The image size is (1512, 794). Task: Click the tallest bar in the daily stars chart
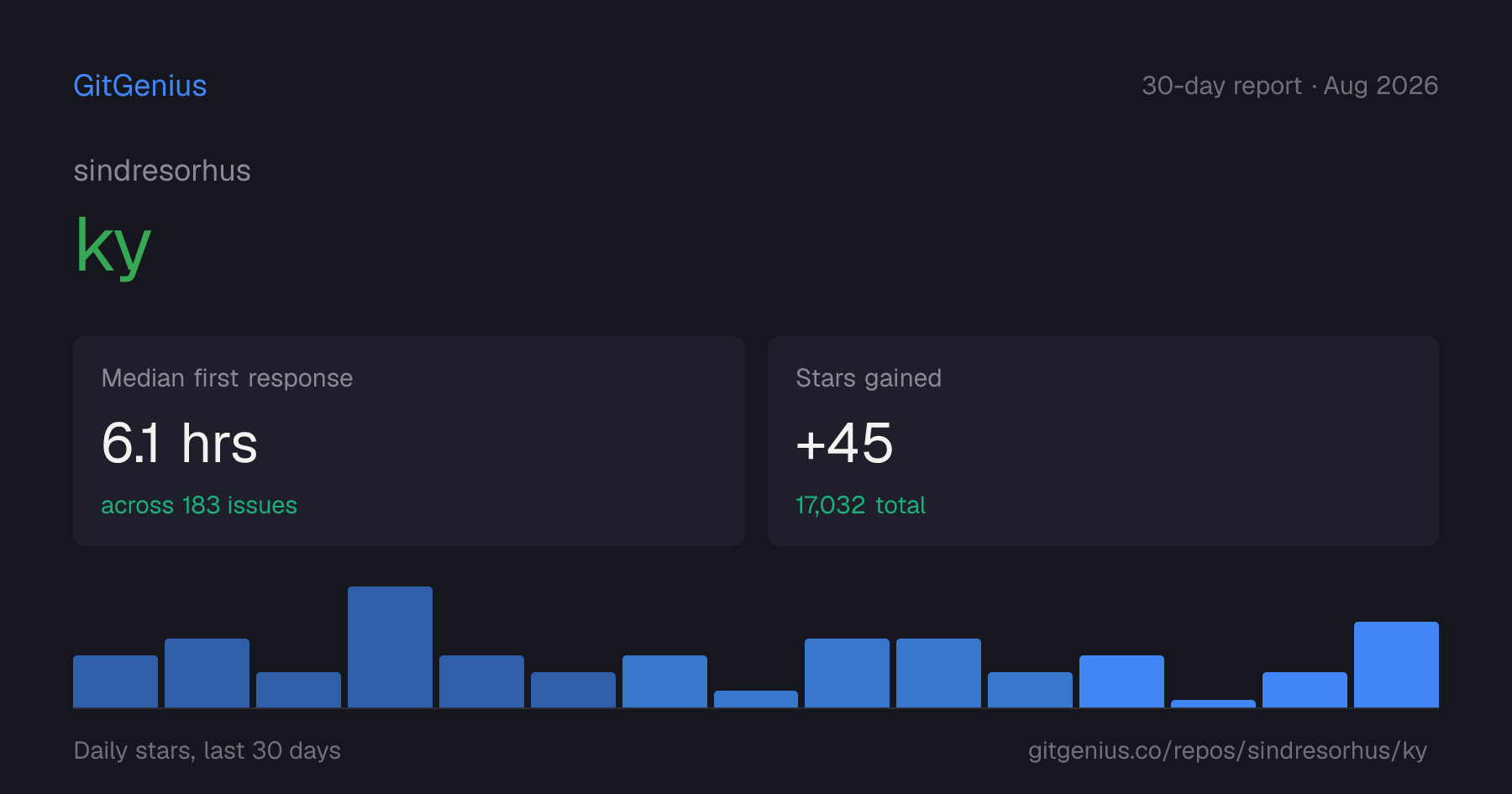tap(390, 647)
